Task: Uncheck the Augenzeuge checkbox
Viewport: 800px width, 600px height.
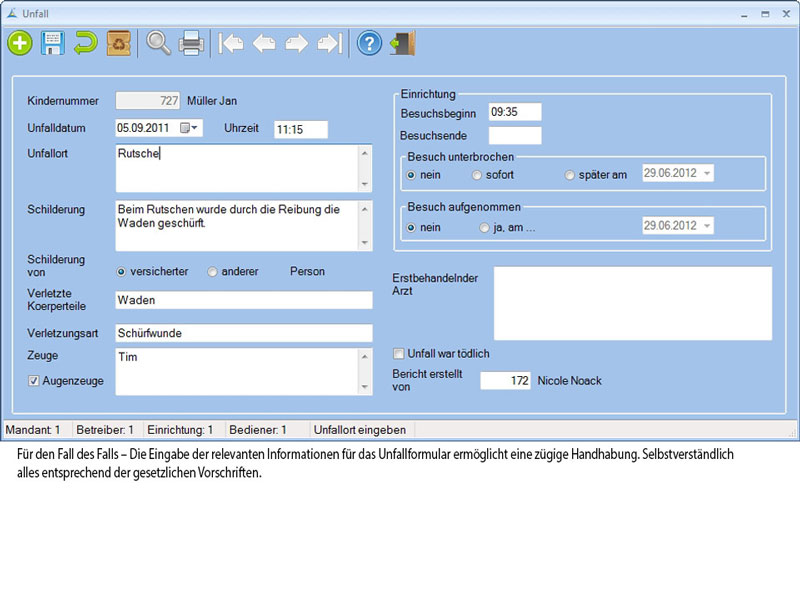Action: click(x=34, y=381)
